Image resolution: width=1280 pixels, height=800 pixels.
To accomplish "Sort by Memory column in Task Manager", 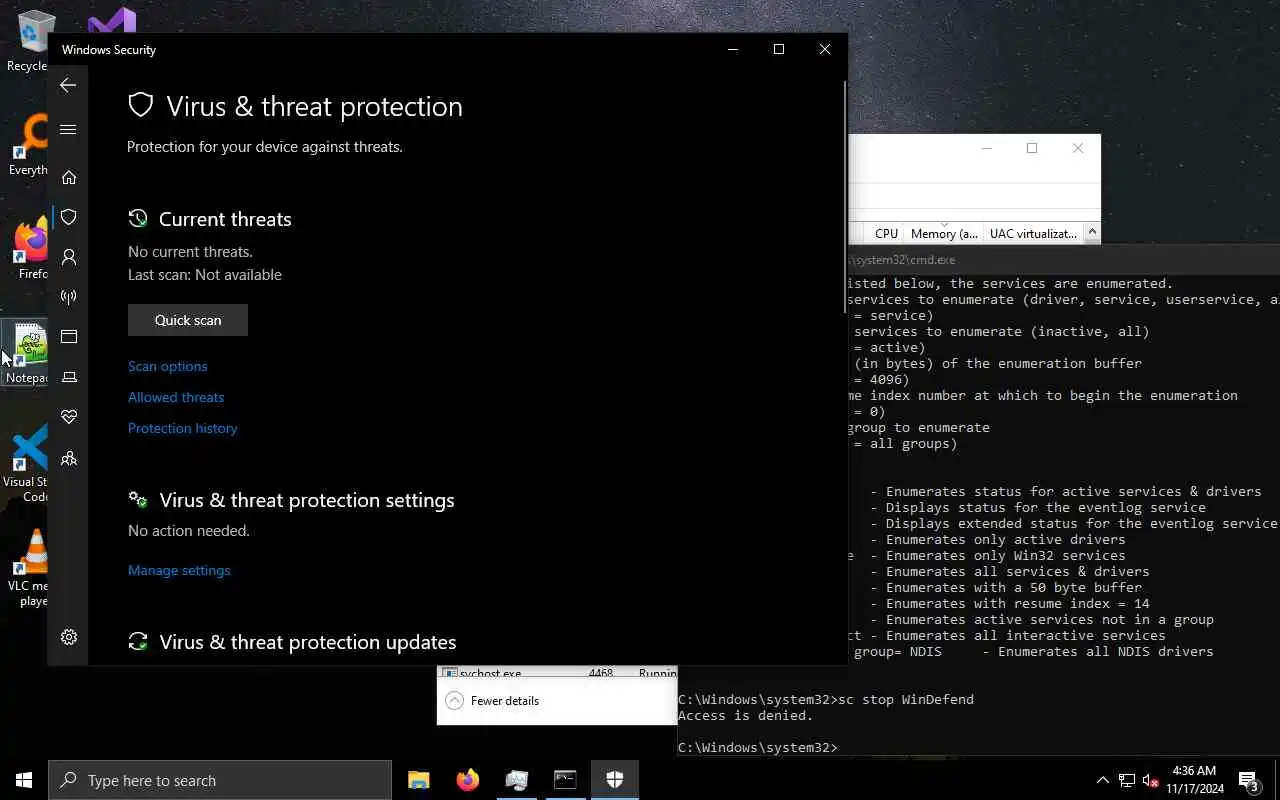I will tap(944, 233).
